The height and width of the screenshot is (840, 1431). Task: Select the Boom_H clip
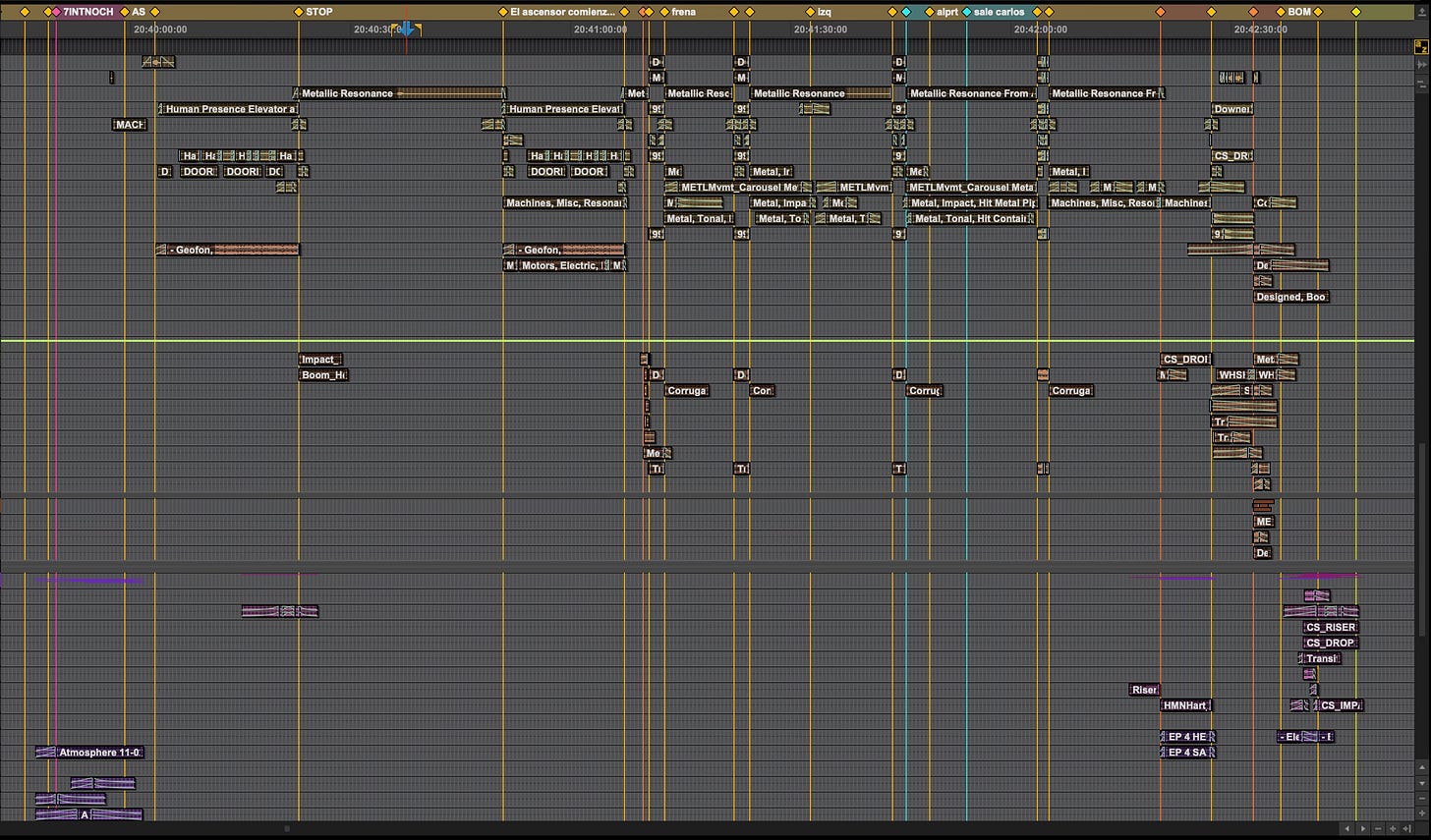pyautogui.click(x=323, y=375)
